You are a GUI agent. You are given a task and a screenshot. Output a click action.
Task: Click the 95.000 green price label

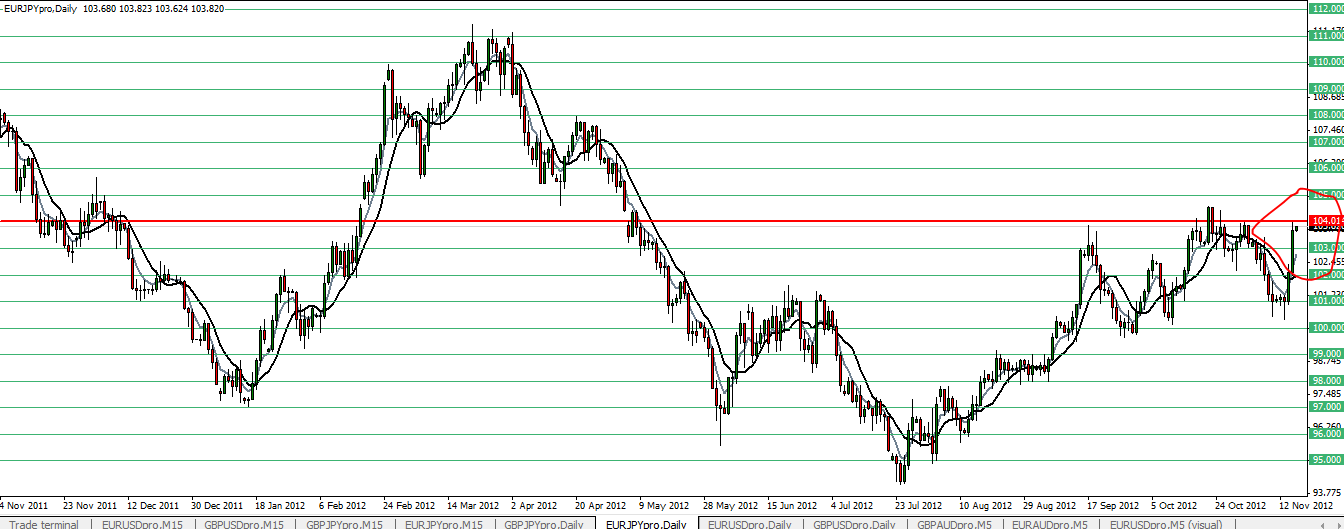coord(1326,460)
